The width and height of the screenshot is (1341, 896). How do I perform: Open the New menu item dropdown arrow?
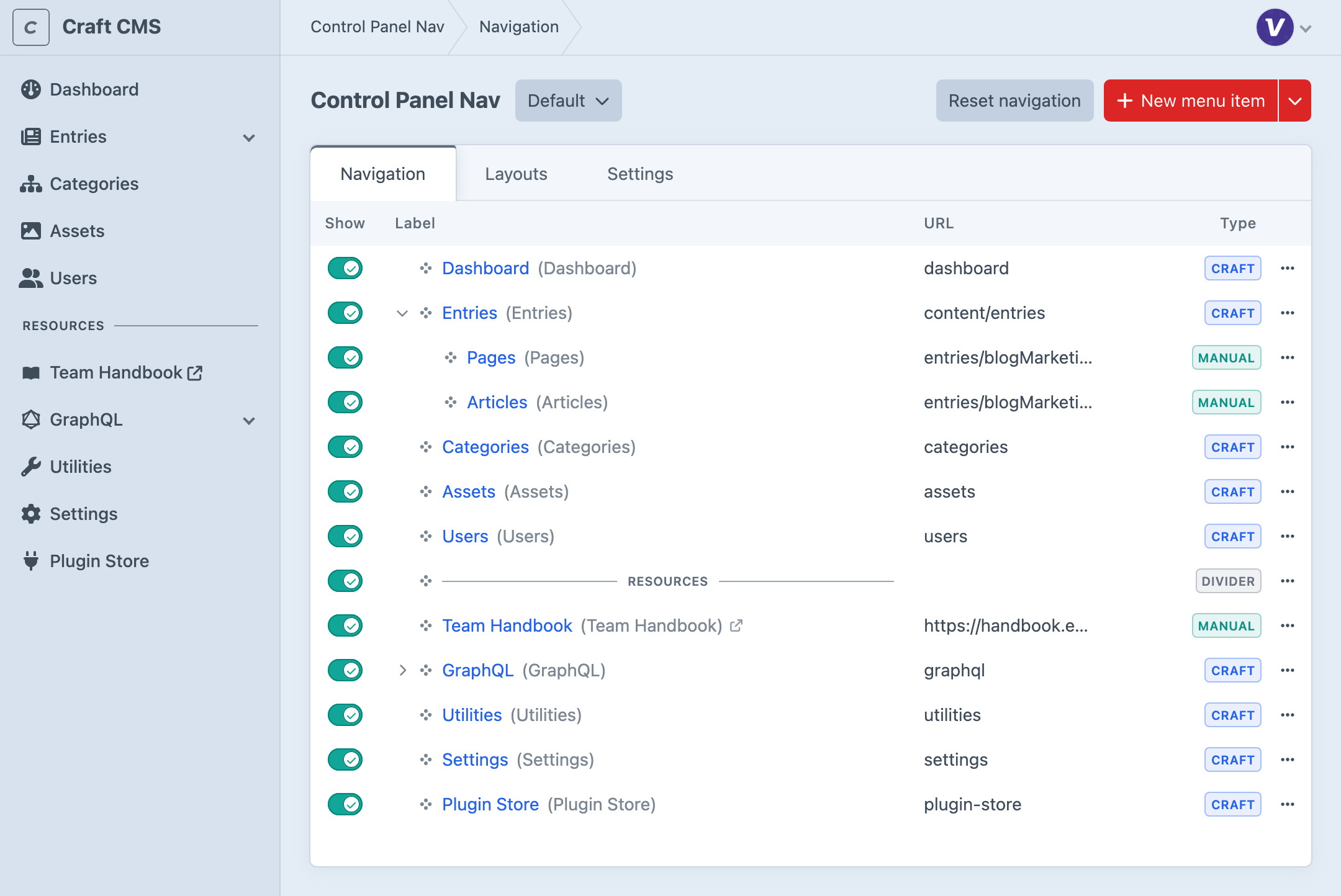tap(1295, 101)
